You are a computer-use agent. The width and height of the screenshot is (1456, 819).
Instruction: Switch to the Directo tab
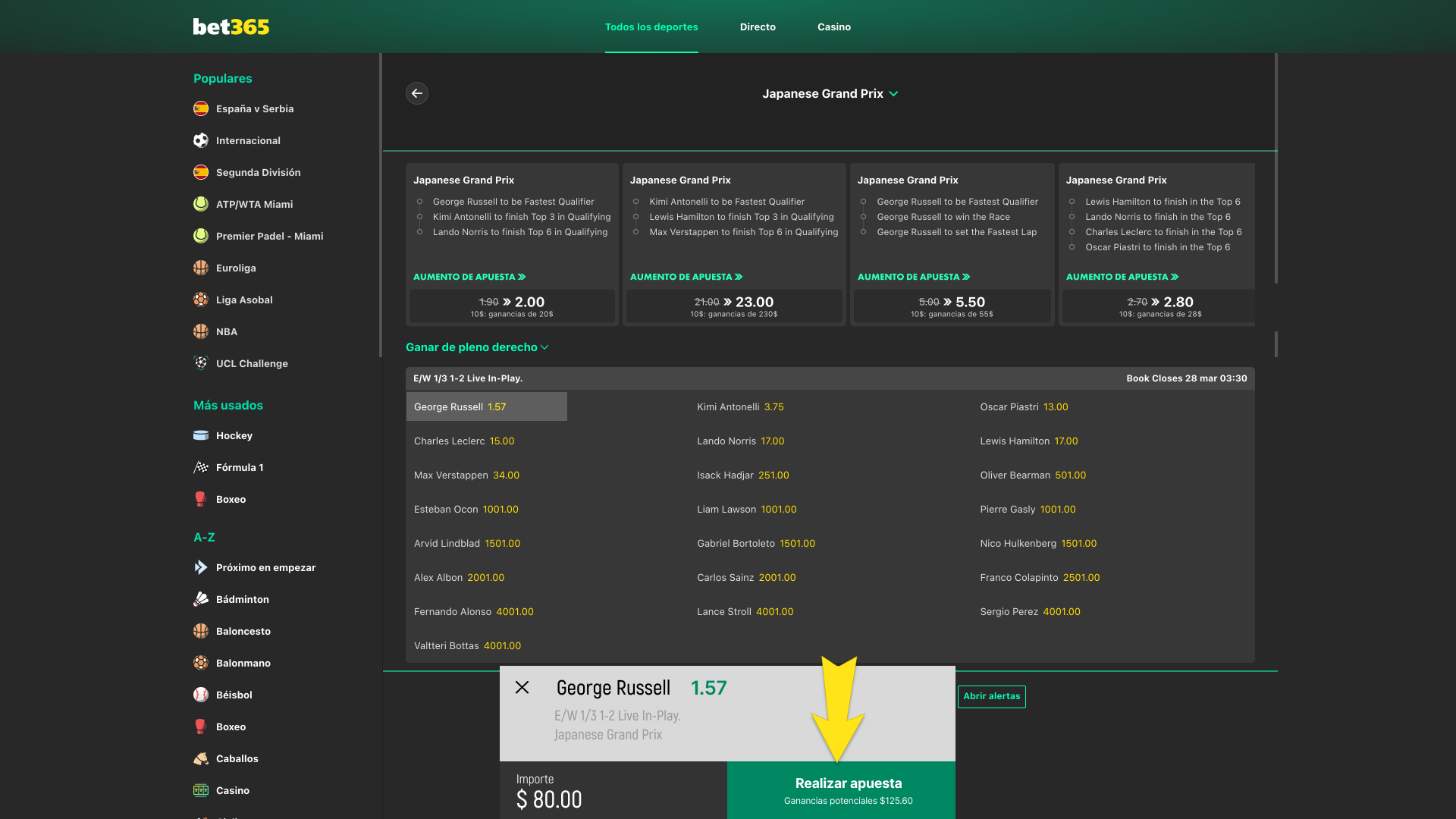point(758,27)
